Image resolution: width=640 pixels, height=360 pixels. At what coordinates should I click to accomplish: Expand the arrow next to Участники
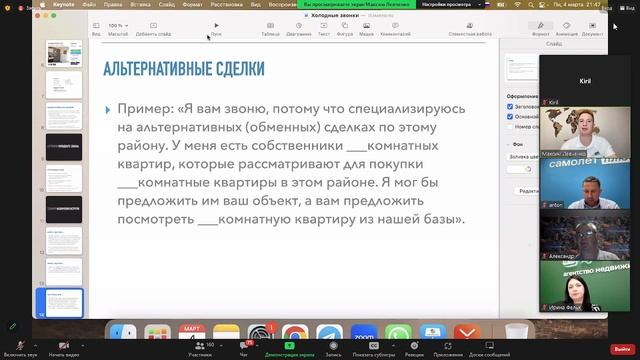tap(221, 346)
